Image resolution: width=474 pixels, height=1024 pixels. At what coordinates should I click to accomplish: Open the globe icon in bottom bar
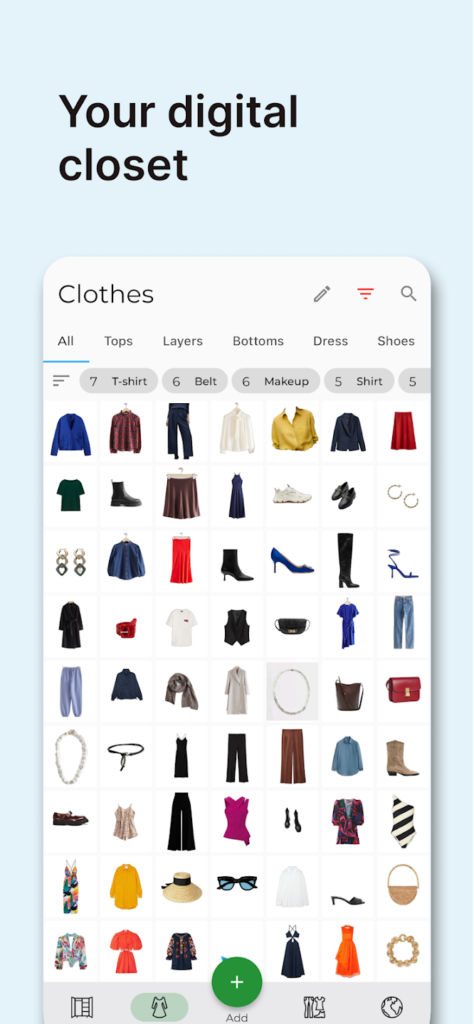pos(392,1006)
